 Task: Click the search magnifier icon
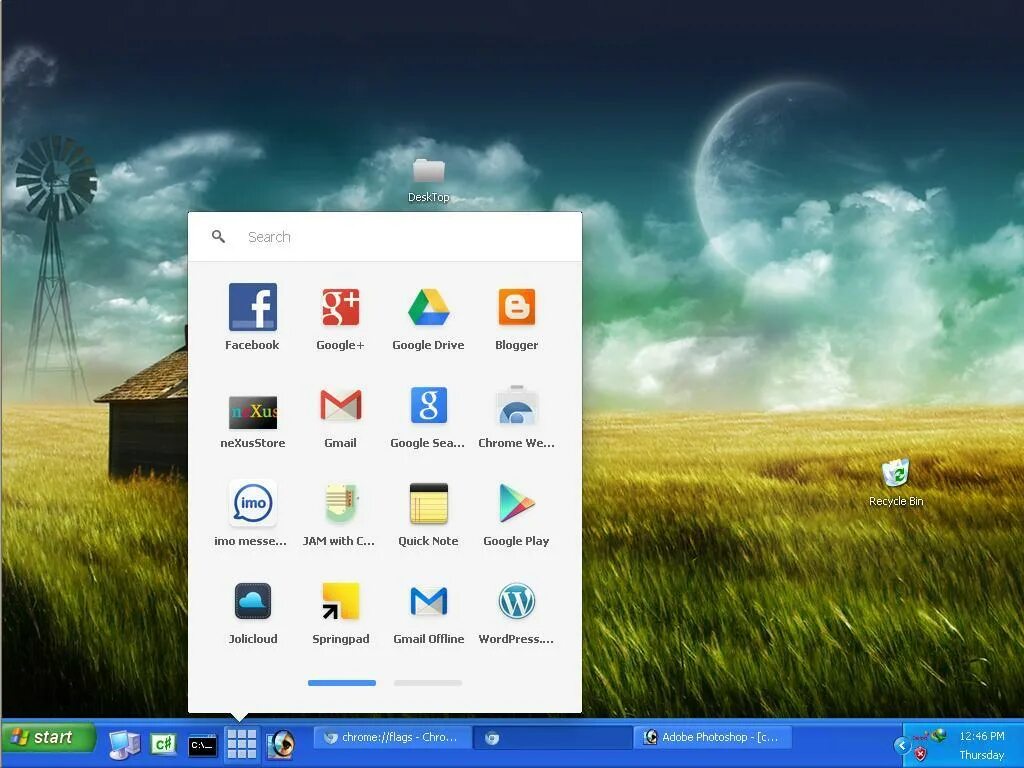(x=219, y=236)
